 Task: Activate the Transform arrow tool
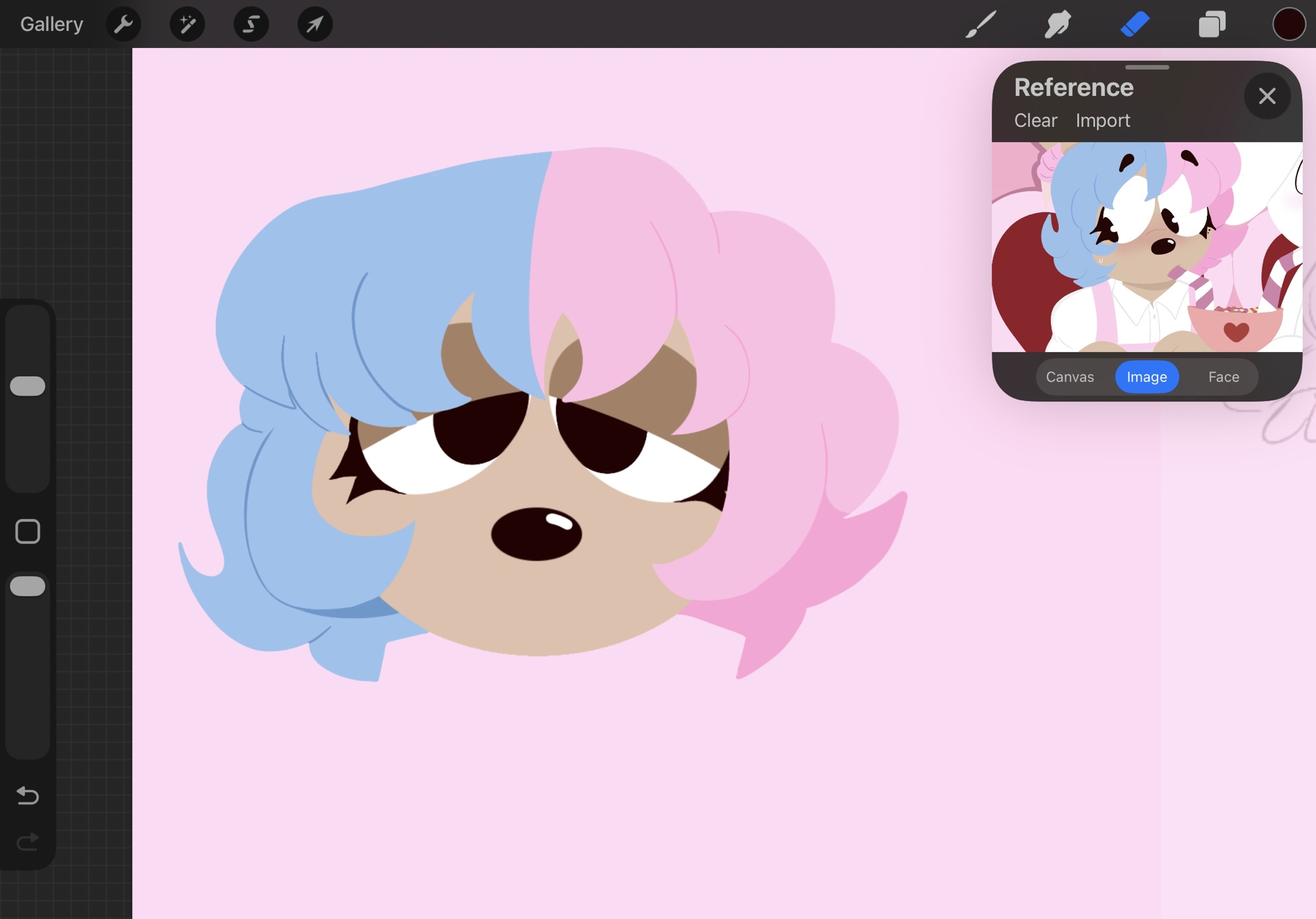click(315, 24)
